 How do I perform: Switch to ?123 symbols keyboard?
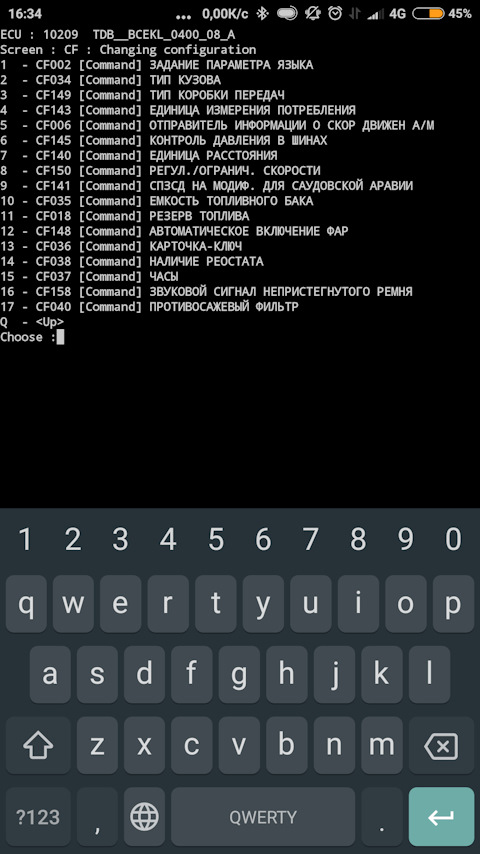(38, 816)
